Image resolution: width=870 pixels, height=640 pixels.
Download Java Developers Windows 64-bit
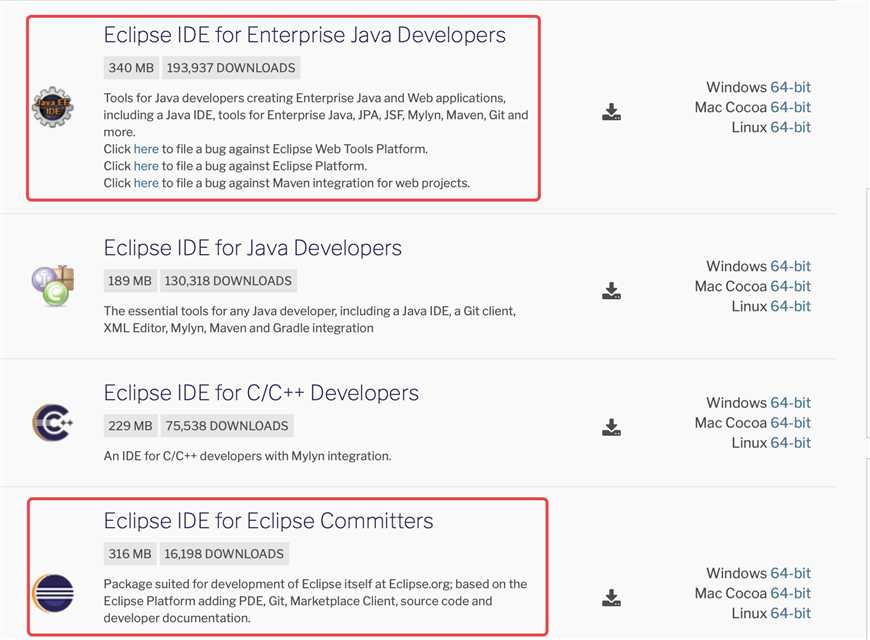click(790, 266)
